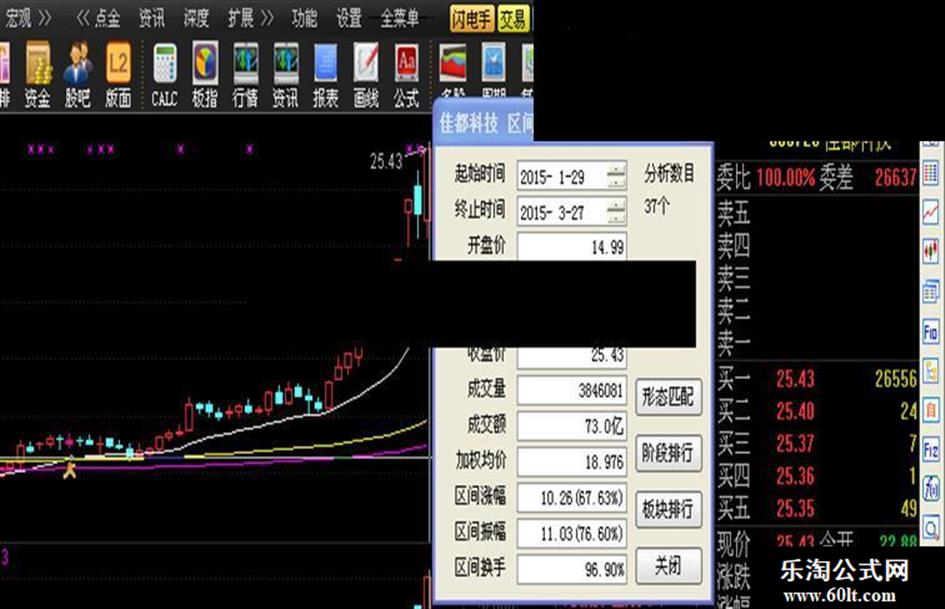Viewport: 945px width, 609px height.
Task: Click the F12 sidebar icon
Action: (931, 449)
